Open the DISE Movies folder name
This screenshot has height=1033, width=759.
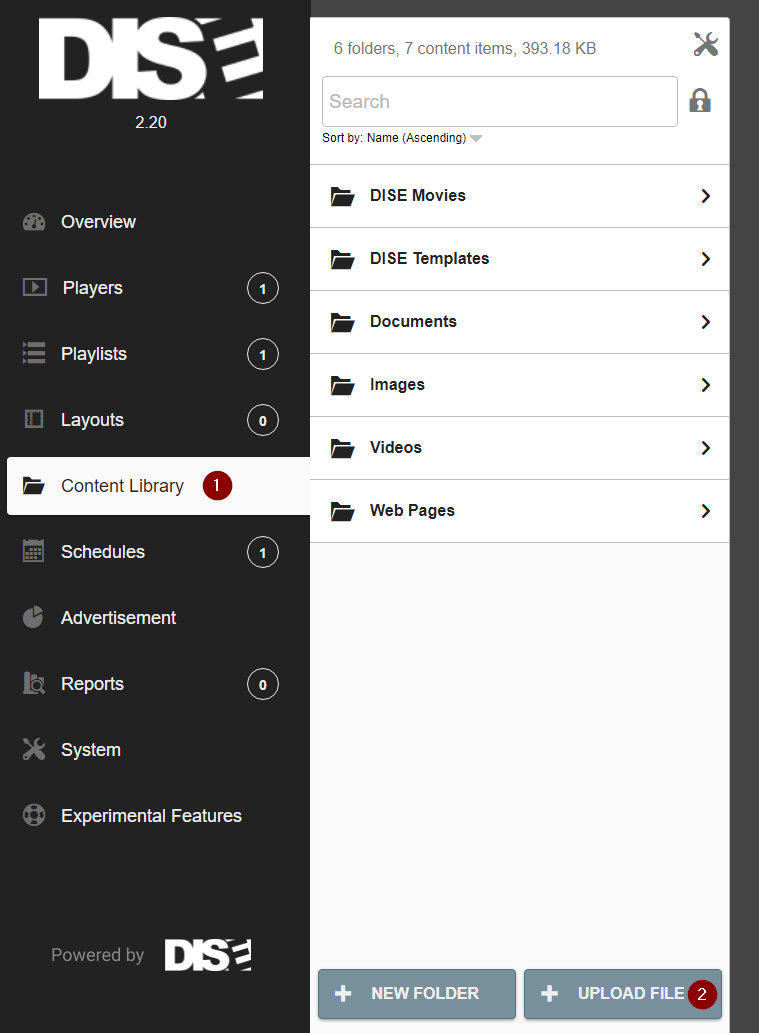tap(418, 196)
